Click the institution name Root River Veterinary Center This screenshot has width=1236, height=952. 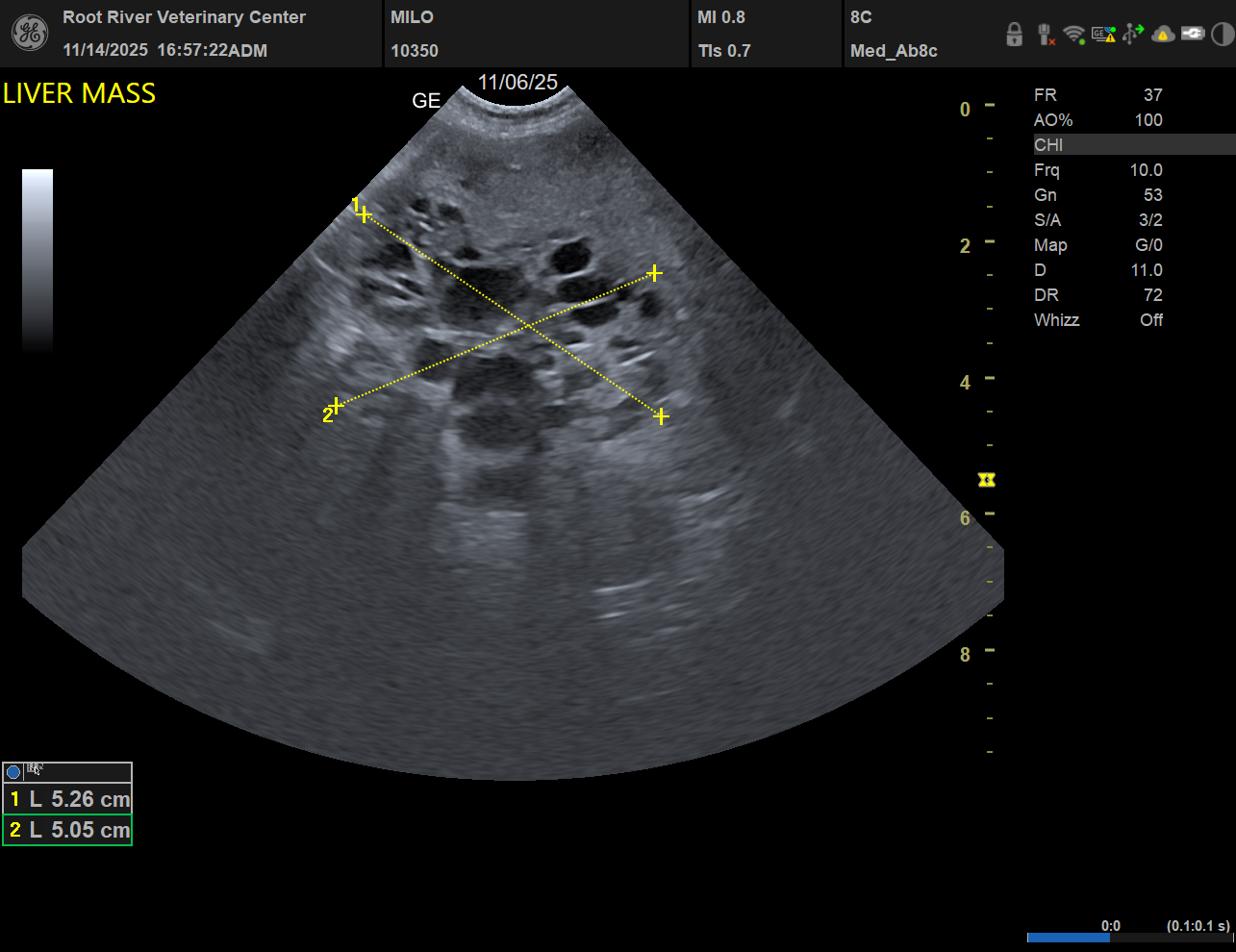click(184, 17)
